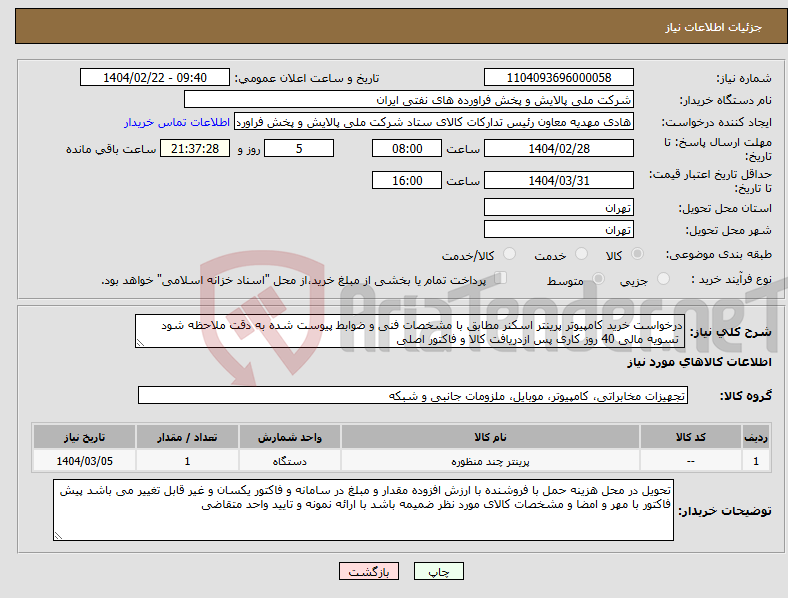Click the need date cell 1404/03/05
The image size is (788, 598).
84,461
